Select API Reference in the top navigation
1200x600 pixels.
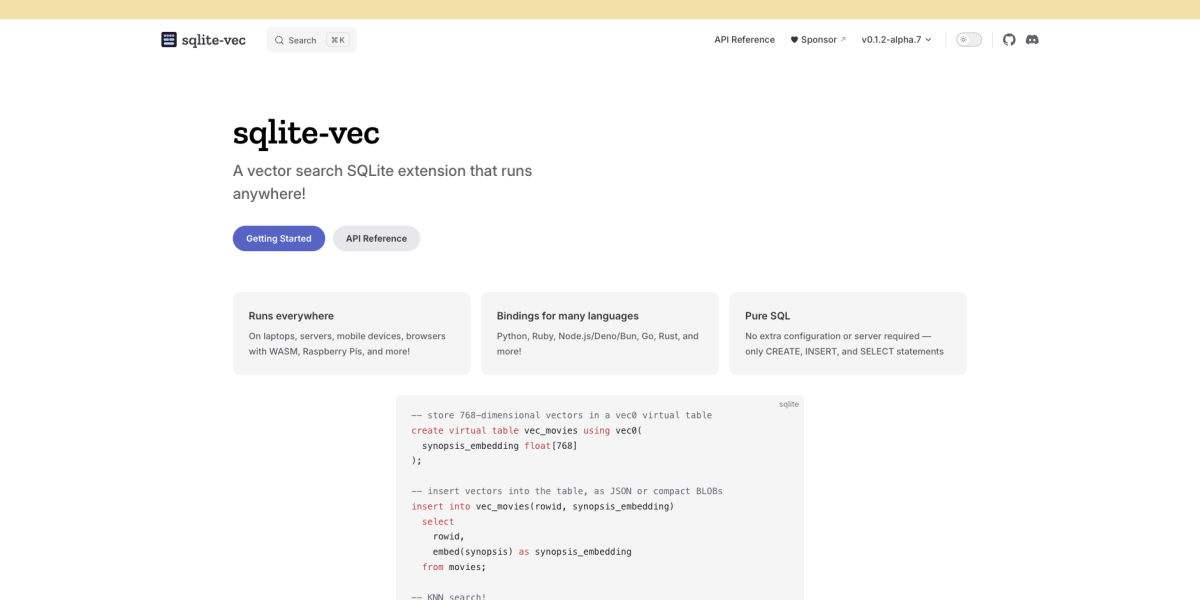744,39
